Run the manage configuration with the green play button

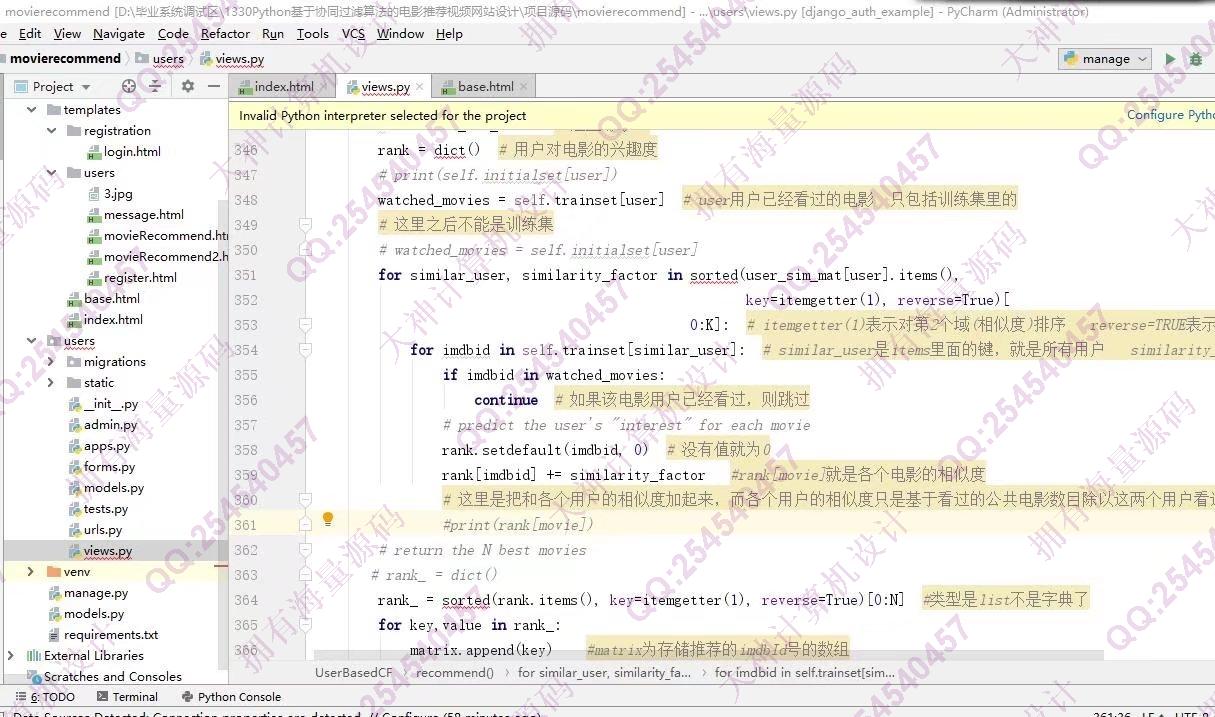click(x=1170, y=59)
